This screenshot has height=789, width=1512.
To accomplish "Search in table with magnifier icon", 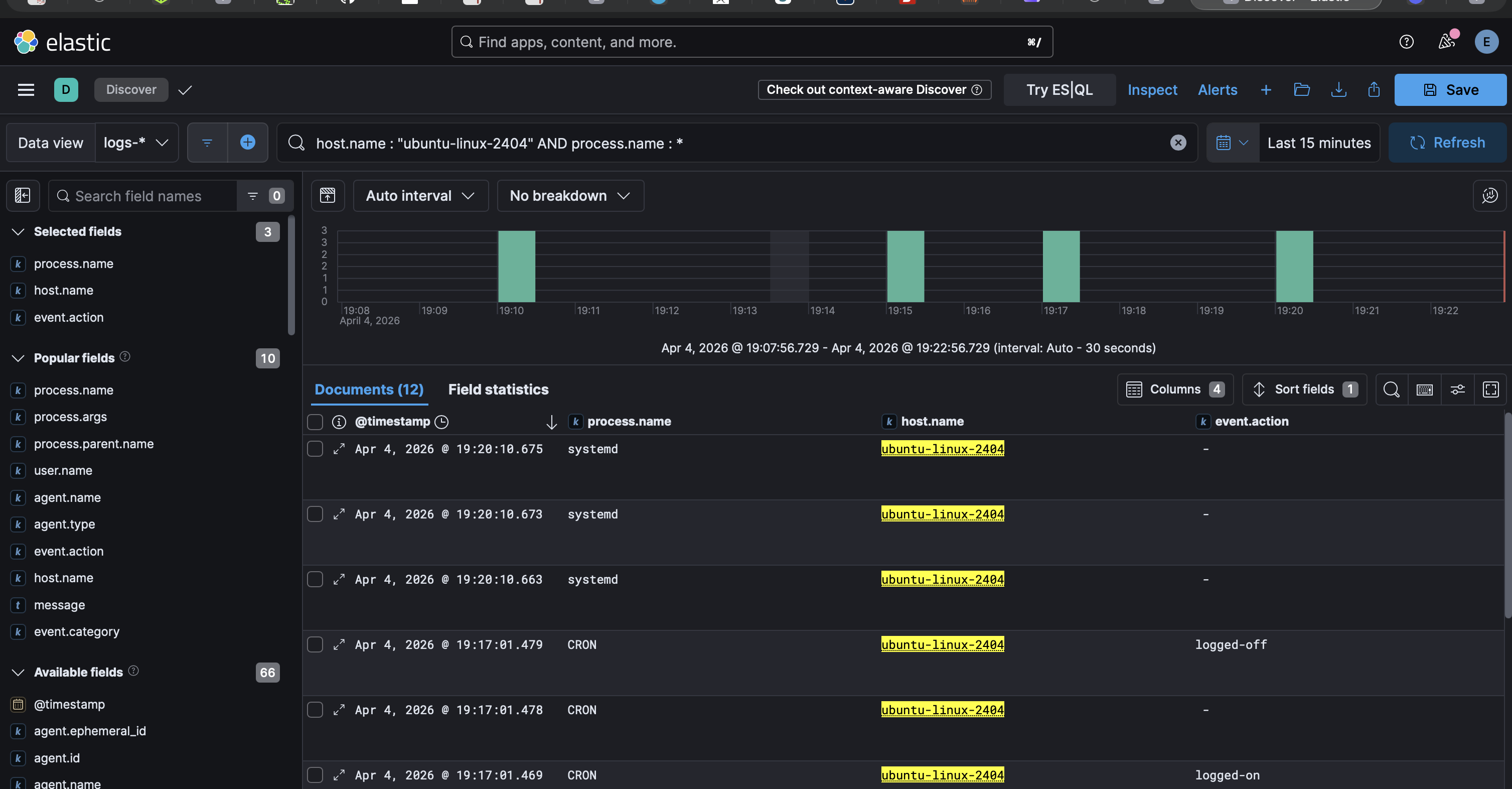I will coord(1391,389).
